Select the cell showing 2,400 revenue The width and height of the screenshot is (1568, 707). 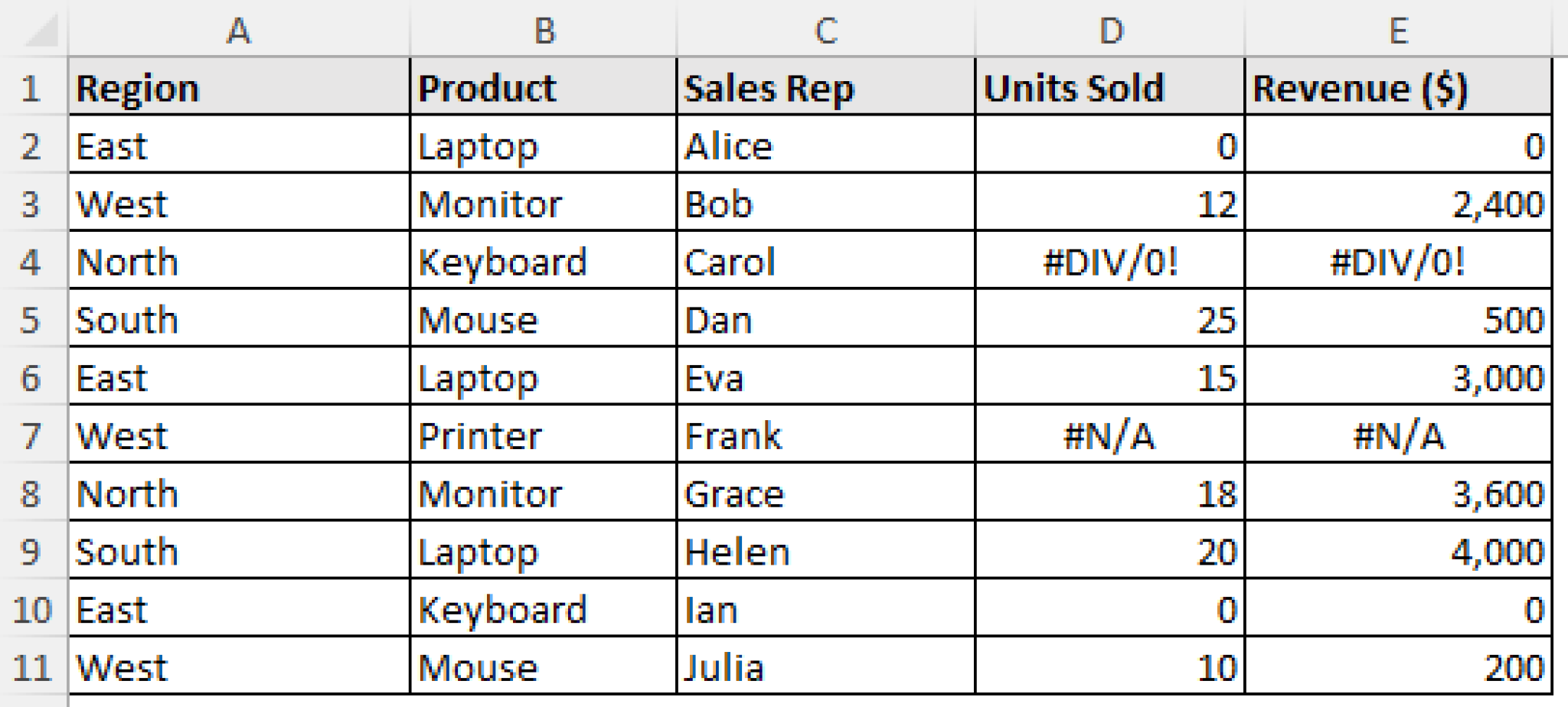pos(1401,204)
